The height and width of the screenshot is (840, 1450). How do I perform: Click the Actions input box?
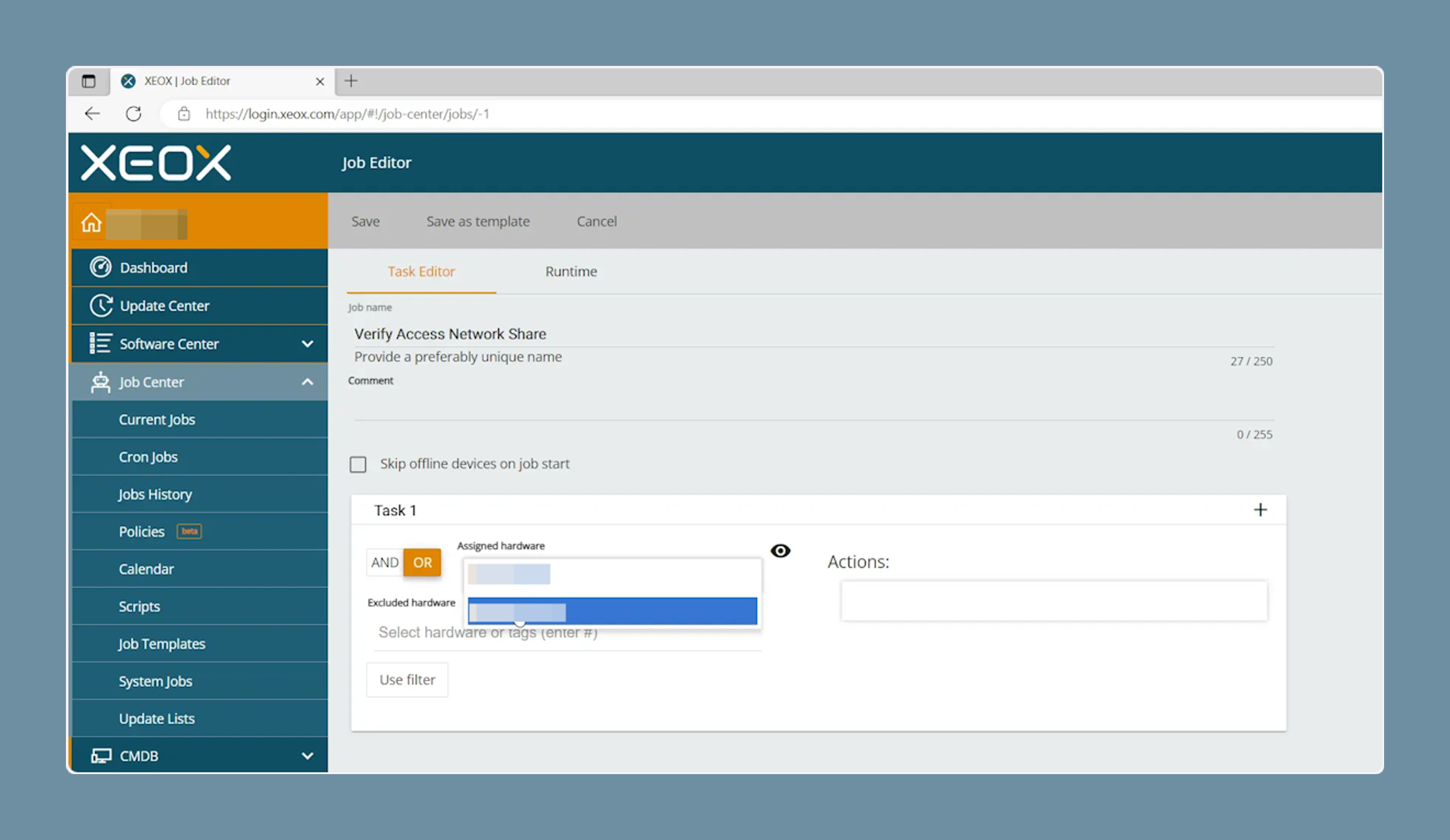coord(1054,601)
